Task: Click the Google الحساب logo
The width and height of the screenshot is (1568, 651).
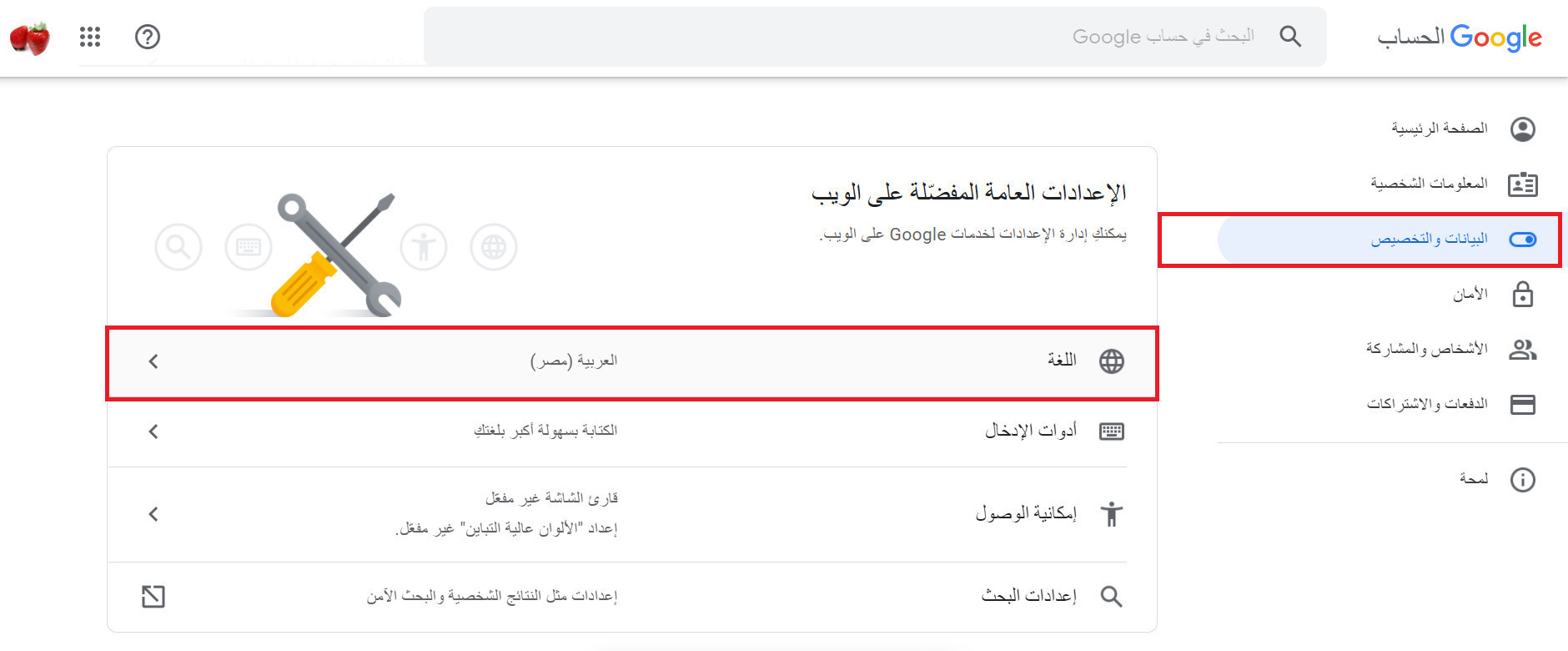Action: tap(1459, 38)
